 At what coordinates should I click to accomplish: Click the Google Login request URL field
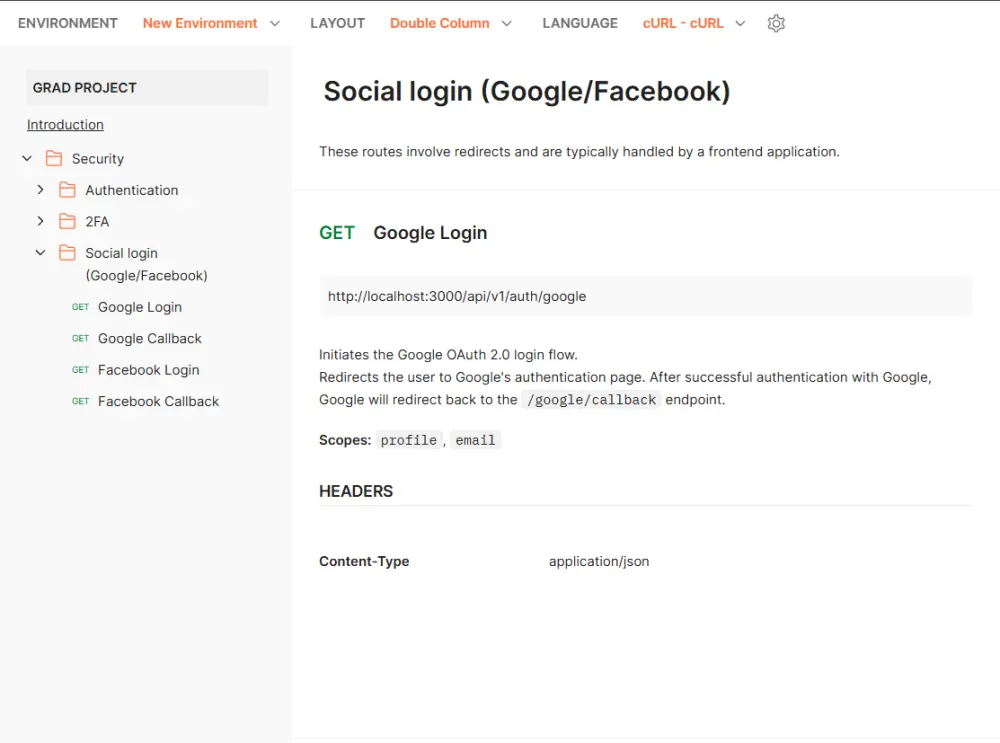click(645, 296)
